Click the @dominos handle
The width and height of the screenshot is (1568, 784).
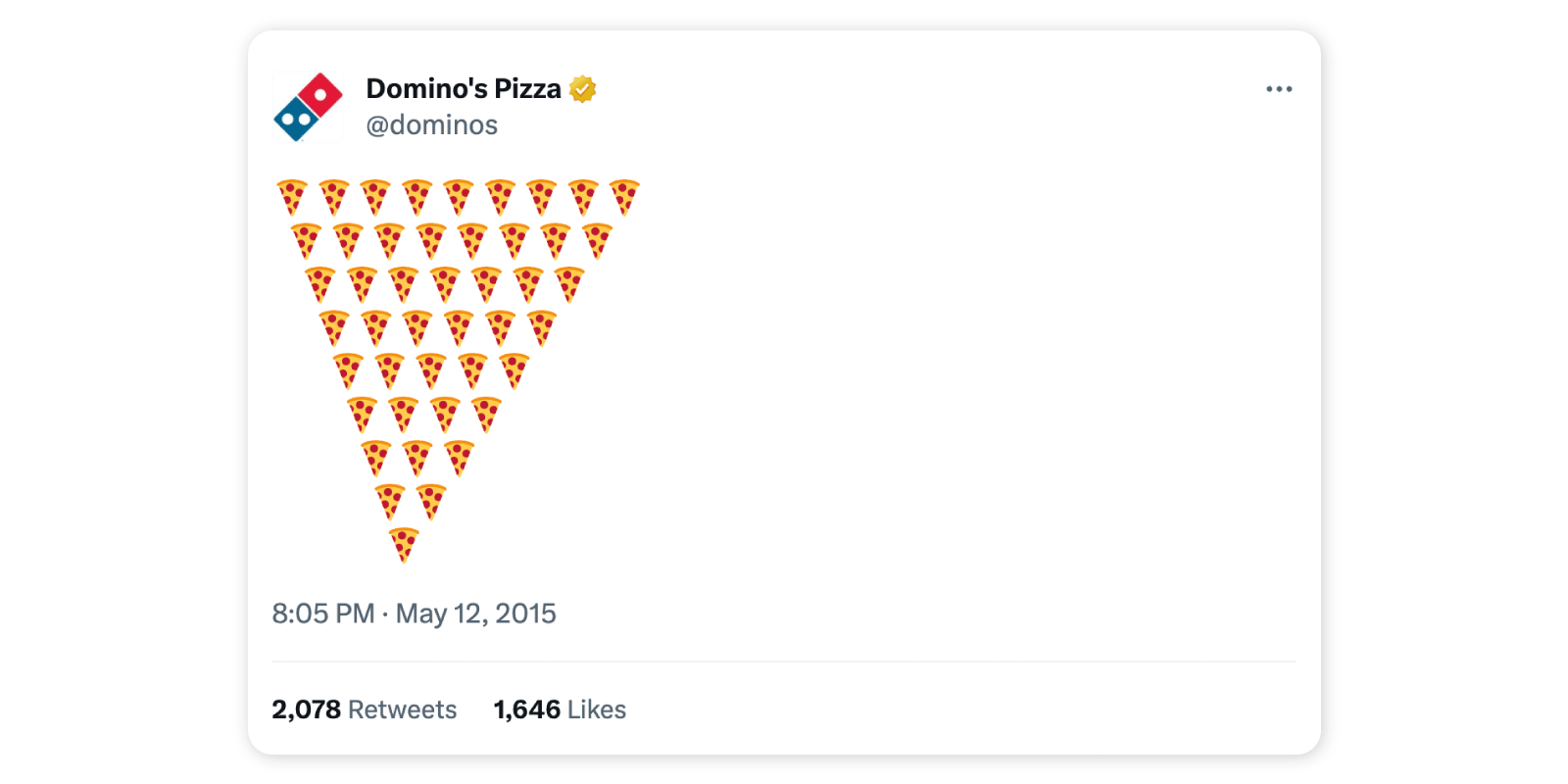coord(431,124)
